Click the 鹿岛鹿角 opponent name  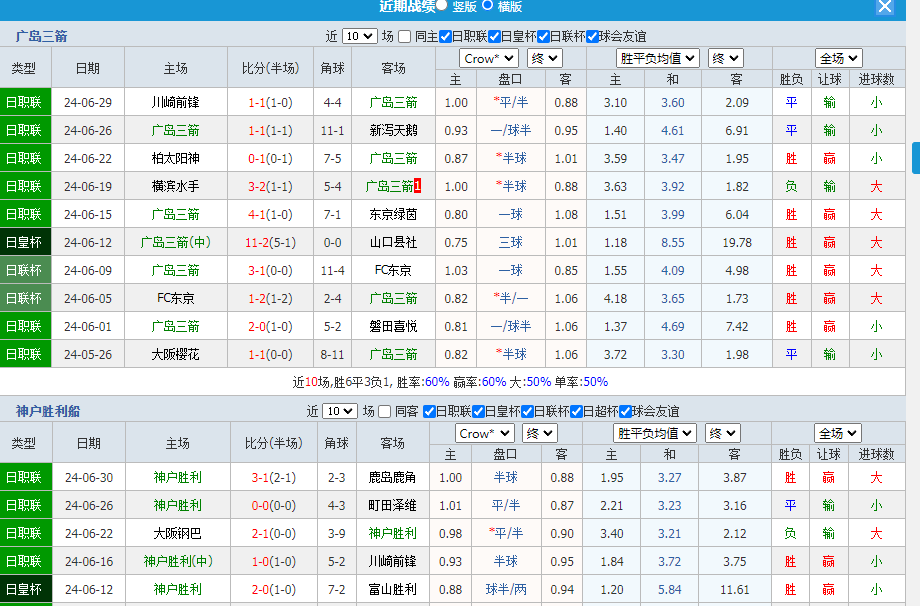(x=391, y=477)
